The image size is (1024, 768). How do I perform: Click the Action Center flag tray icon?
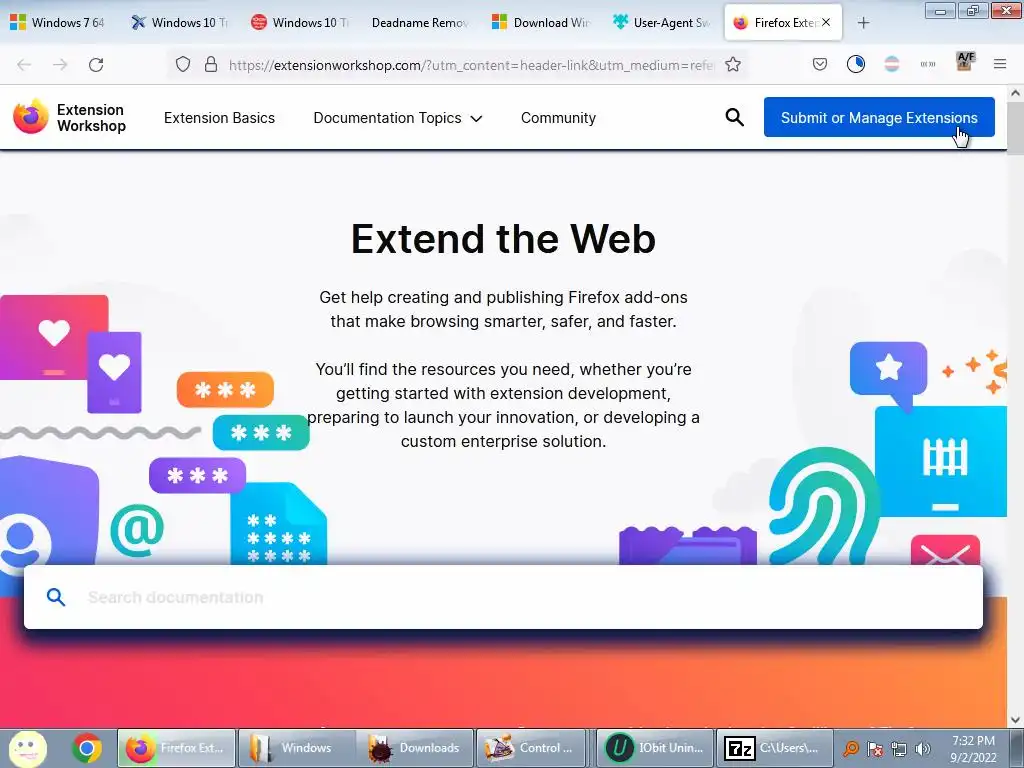(x=875, y=749)
